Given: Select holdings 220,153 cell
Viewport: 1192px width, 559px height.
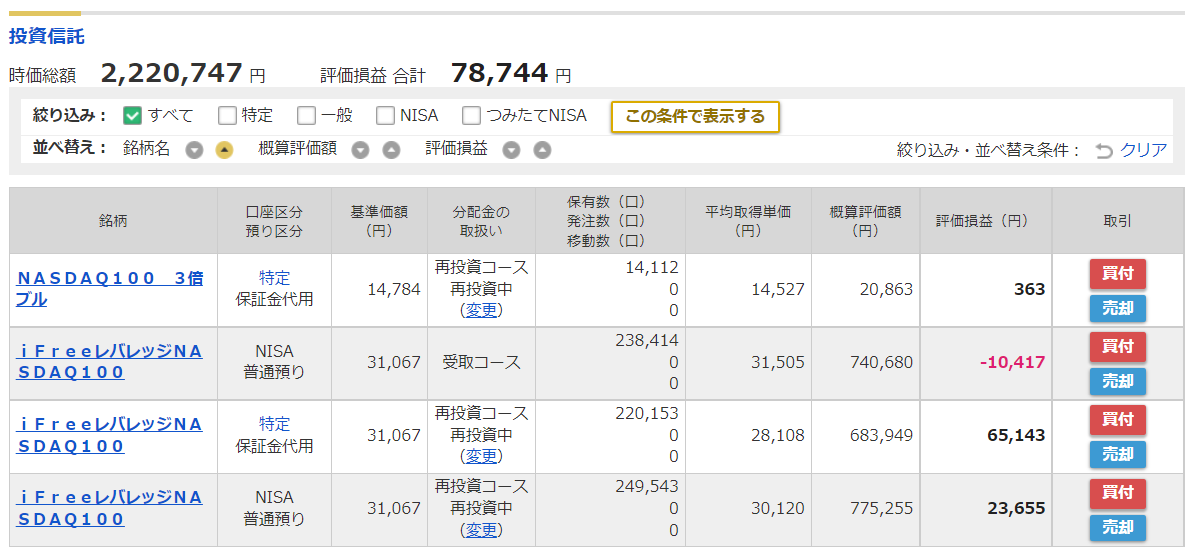Looking at the screenshot, I should point(646,413).
